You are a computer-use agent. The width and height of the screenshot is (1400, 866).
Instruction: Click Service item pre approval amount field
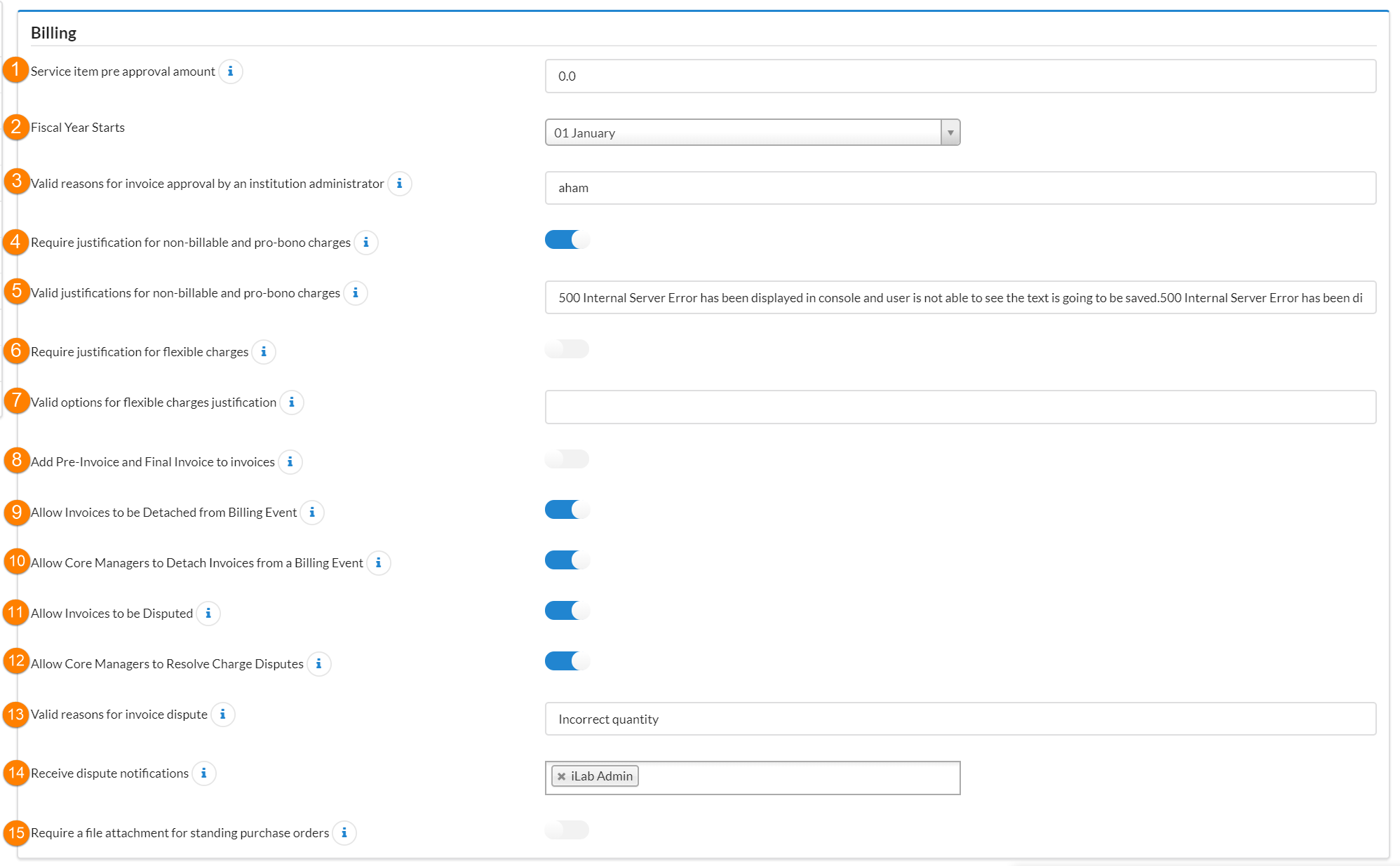(960, 76)
